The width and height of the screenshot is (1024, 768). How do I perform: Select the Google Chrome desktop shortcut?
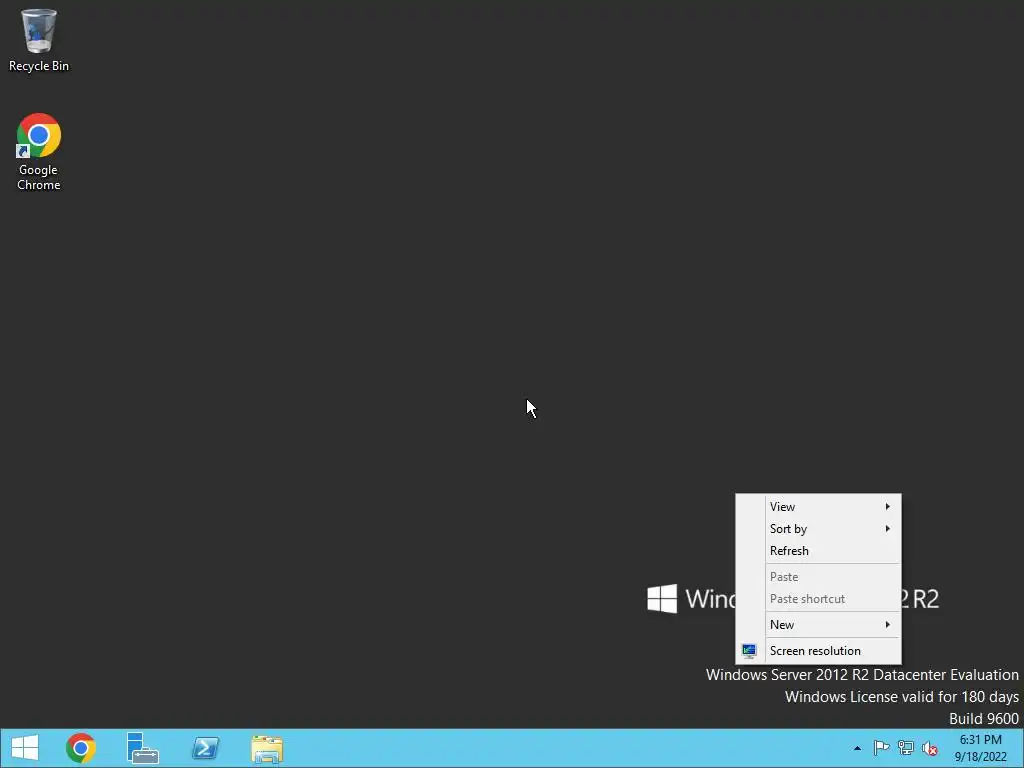39,152
